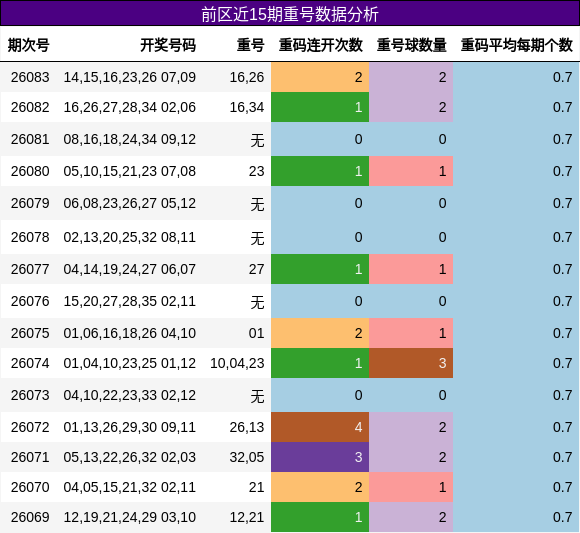Click numbers 04,14,19,24,27 06,07
580x533 pixels.
pyautogui.click(x=129, y=269)
